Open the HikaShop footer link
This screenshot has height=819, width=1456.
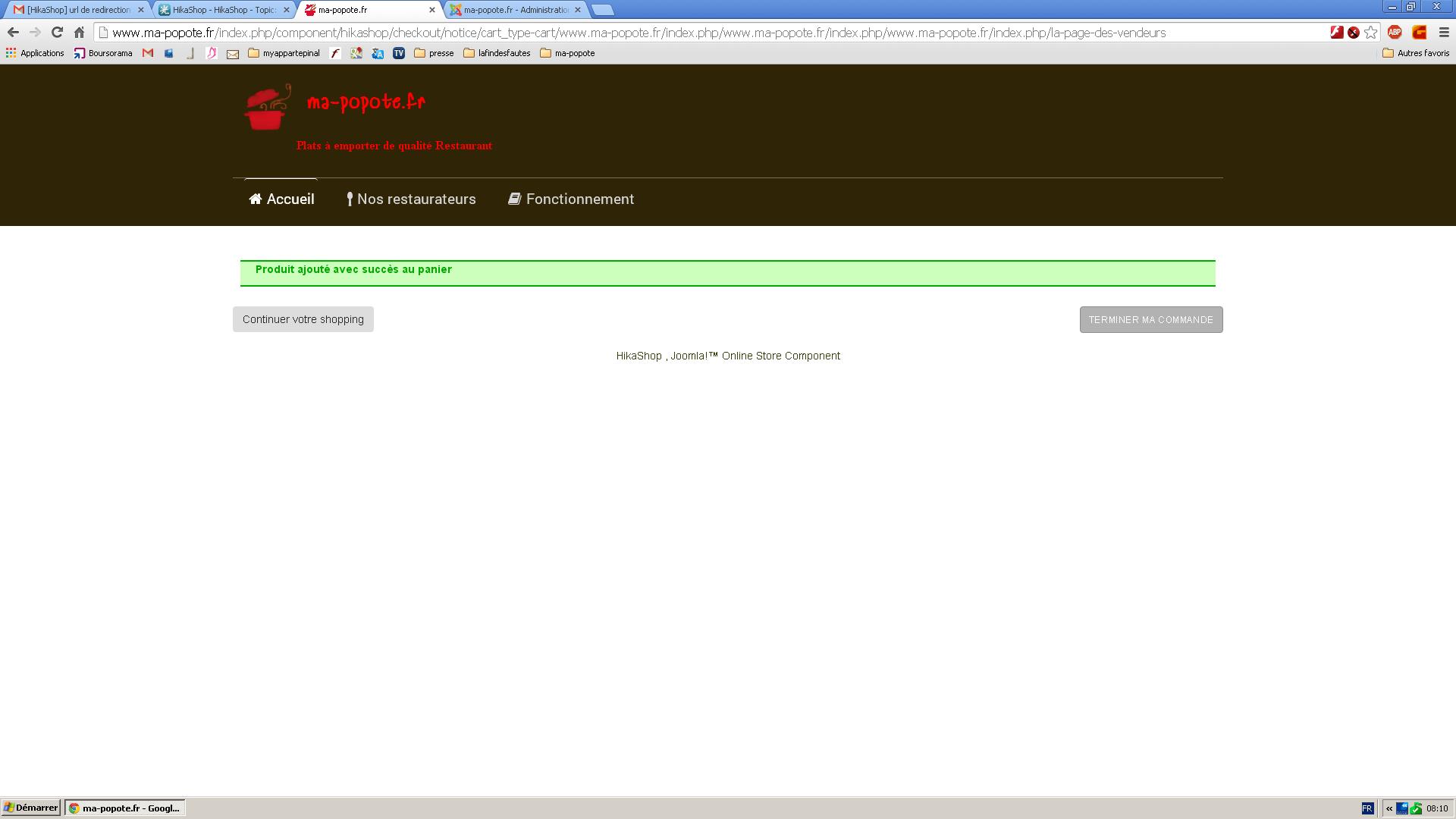click(639, 356)
